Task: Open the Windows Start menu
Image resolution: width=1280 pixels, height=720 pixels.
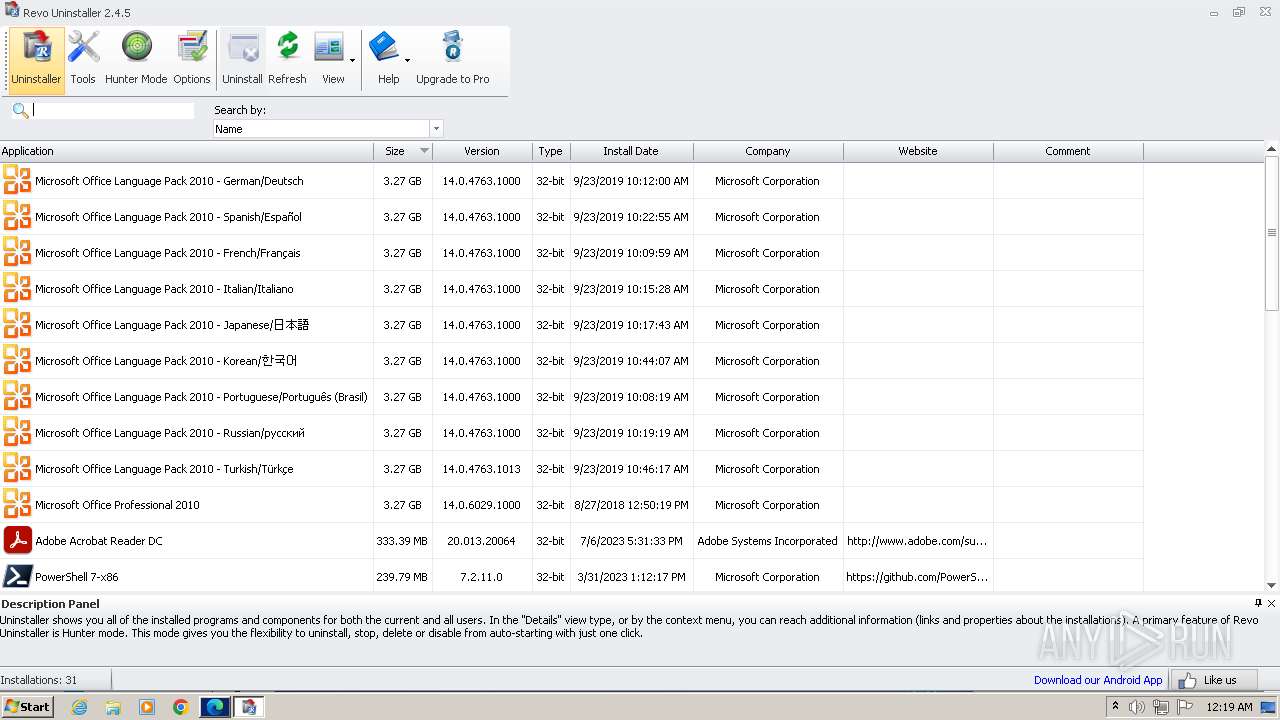Action: point(27,706)
